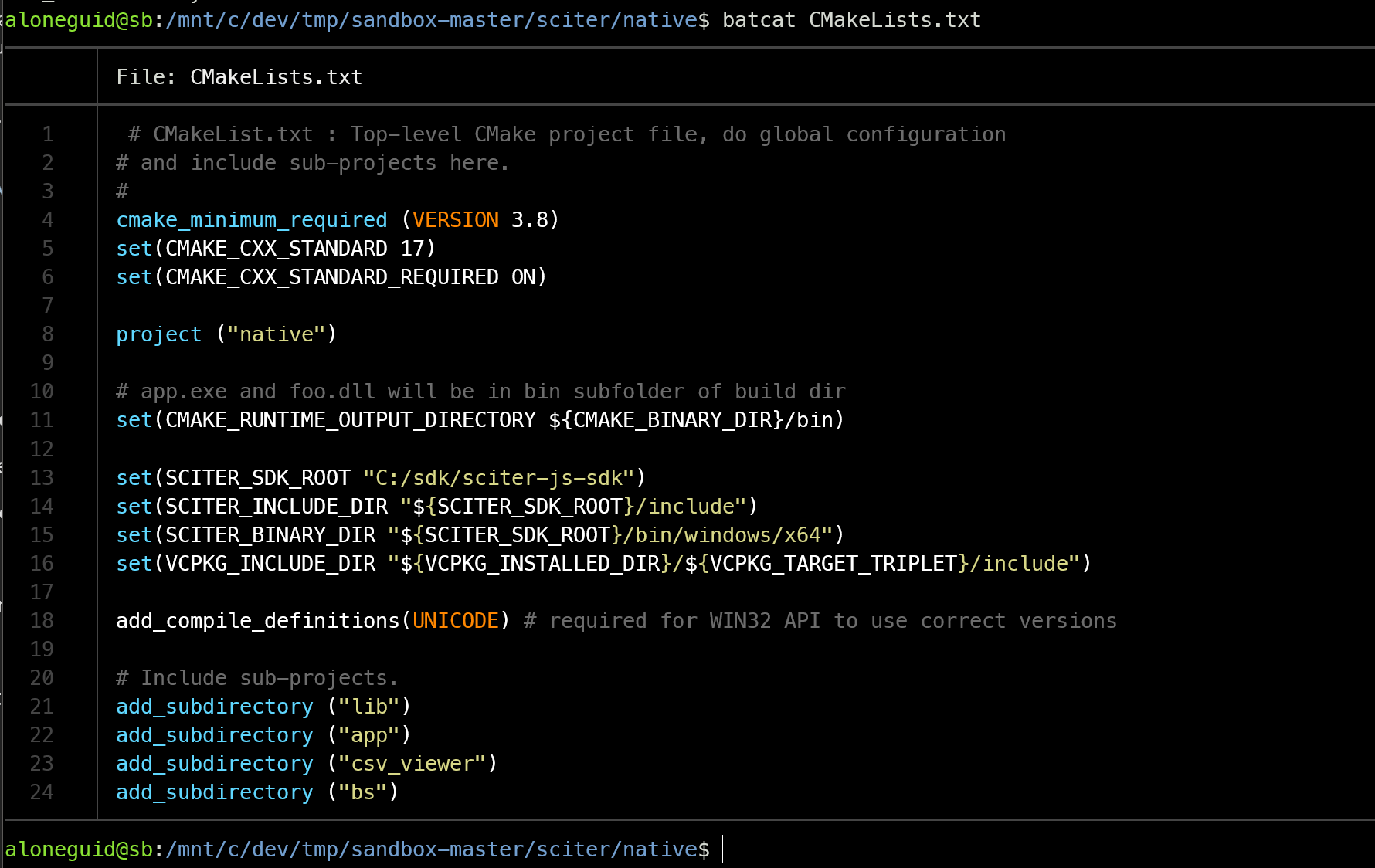Click 'CMAKE_CXX_STANDARD_REQUIRED ON' line
Image resolution: width=1375 pixels, height=868 pixels.
point(331,277)
